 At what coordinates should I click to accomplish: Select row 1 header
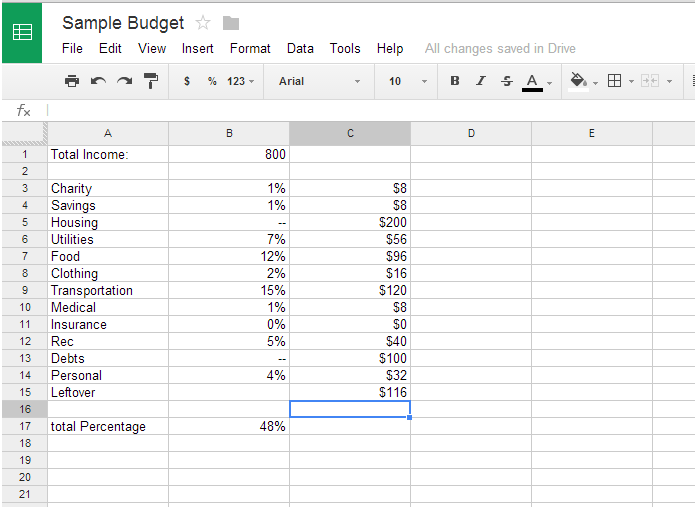tap(25, 154)
